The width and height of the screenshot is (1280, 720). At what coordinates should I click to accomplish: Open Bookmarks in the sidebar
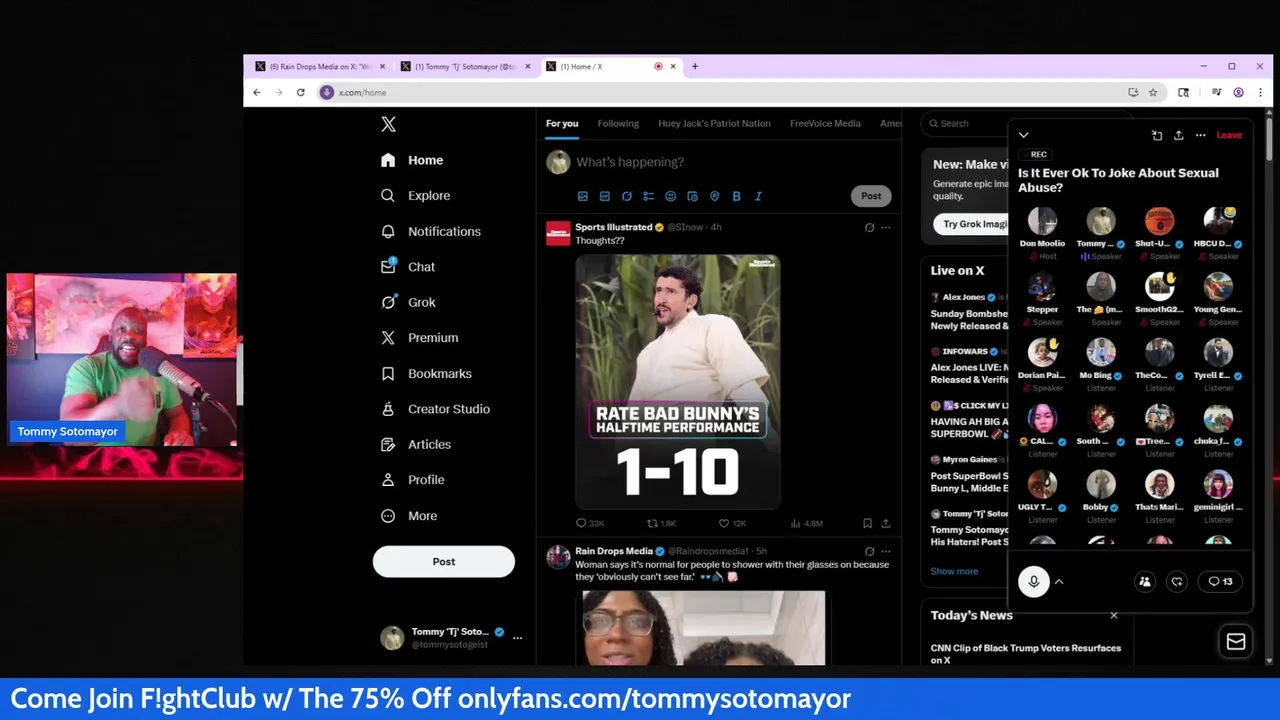[425, 373]
